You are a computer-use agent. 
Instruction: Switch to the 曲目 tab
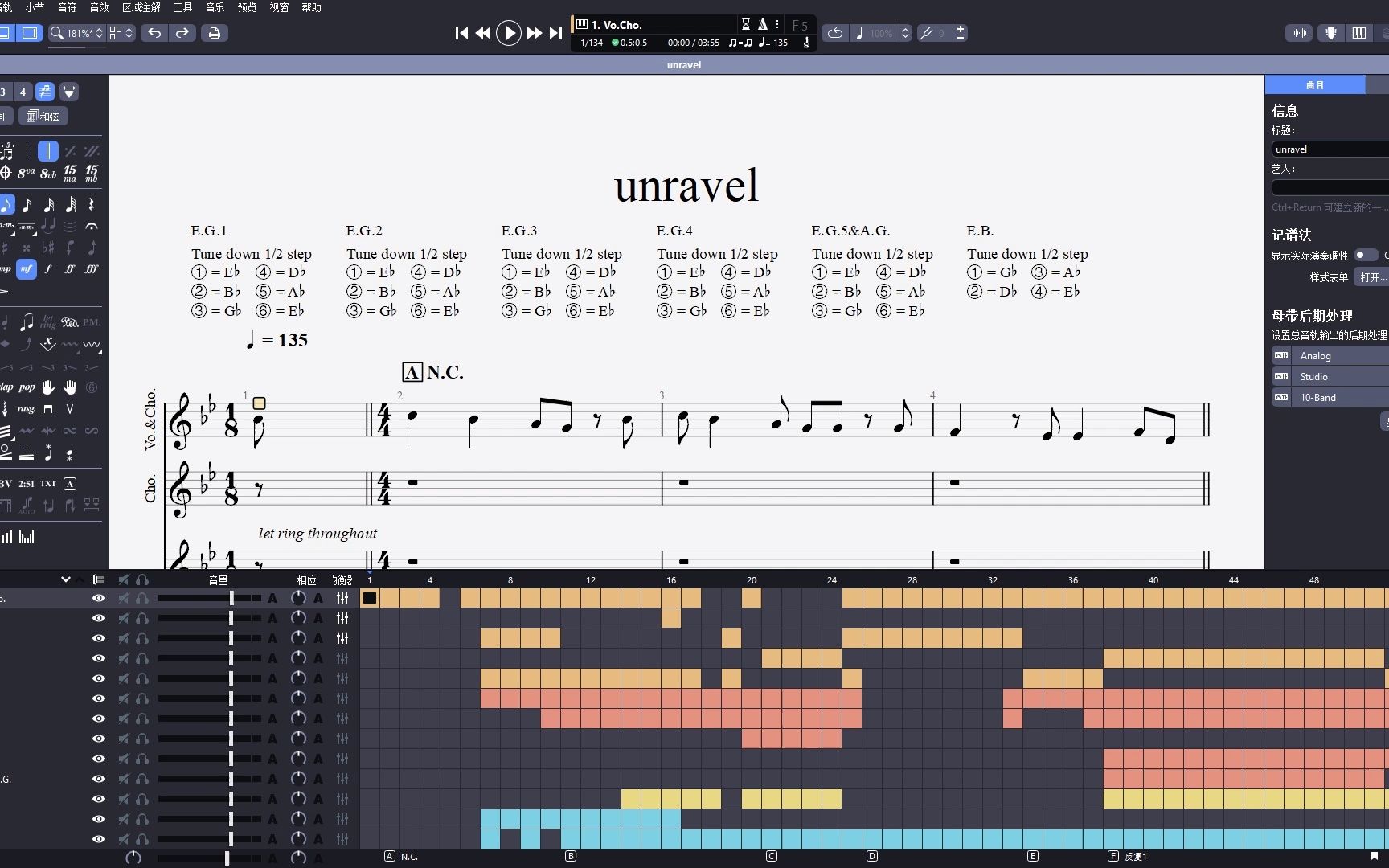[x=1315, y=84]
